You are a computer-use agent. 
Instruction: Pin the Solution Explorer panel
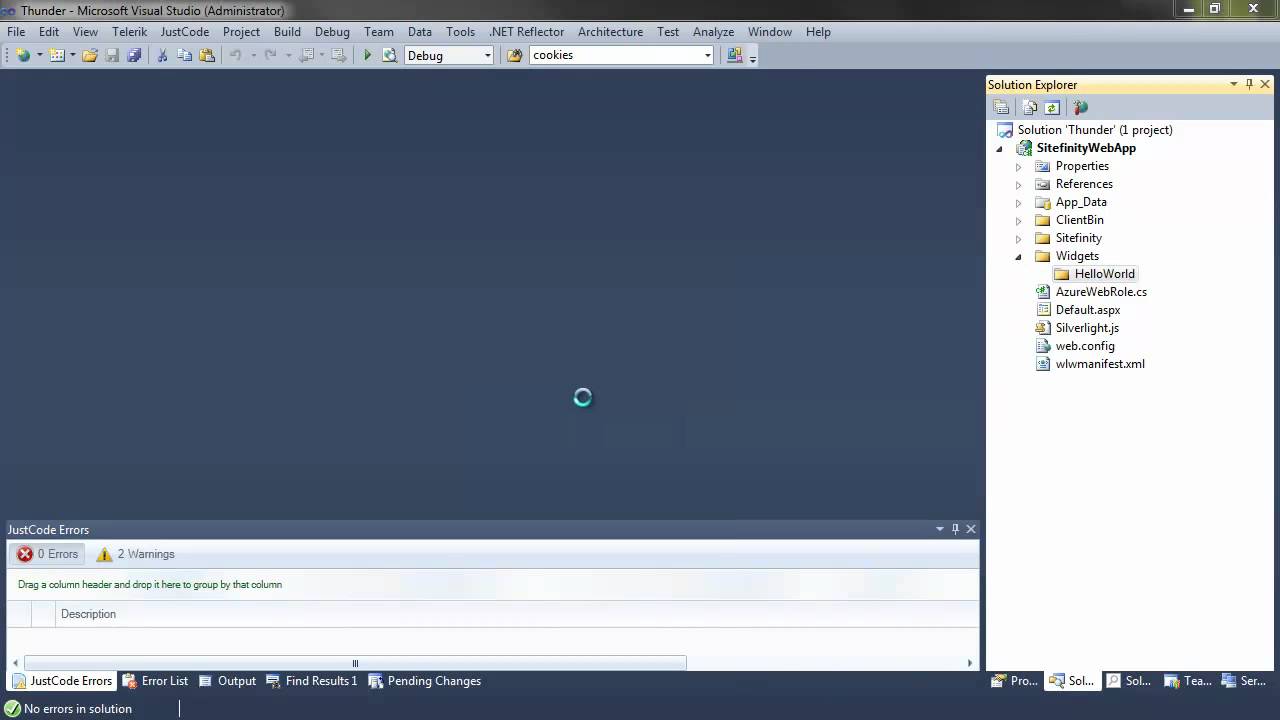[x=1249, y=84]
